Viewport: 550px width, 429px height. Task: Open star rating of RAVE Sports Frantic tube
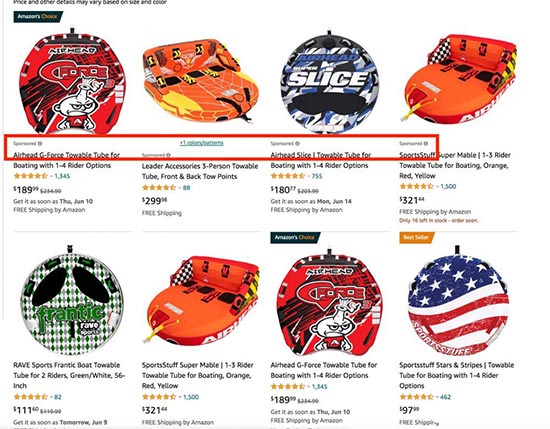30,397
